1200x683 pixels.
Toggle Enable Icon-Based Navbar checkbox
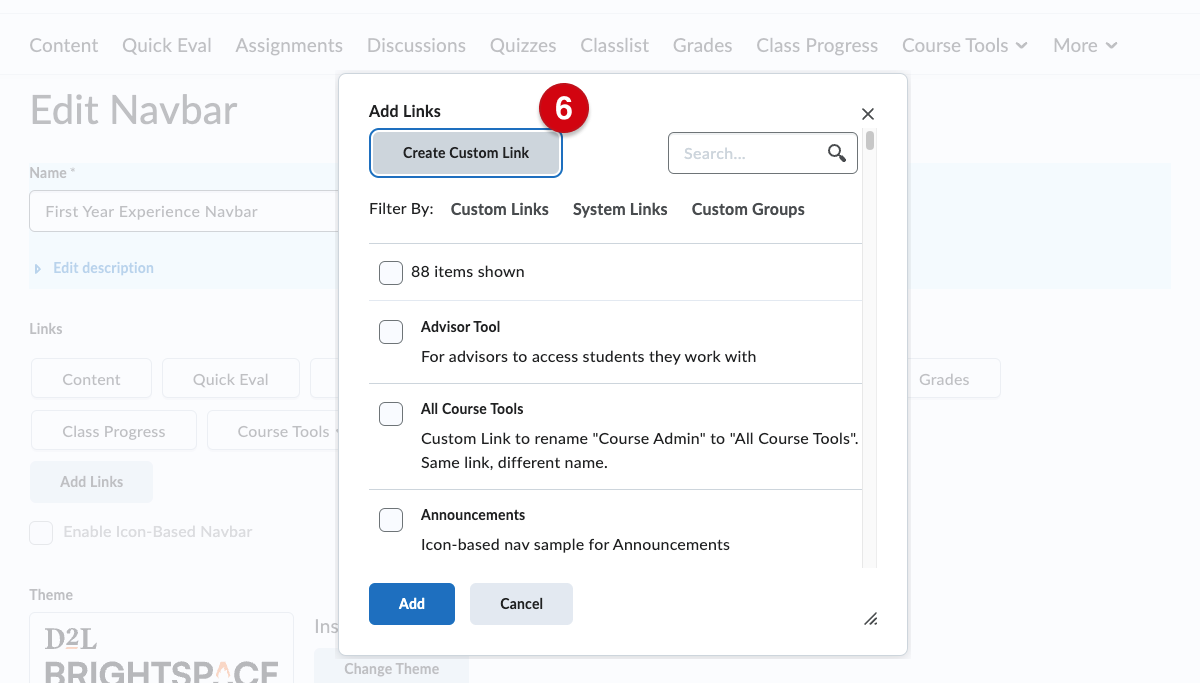point(41,532)
